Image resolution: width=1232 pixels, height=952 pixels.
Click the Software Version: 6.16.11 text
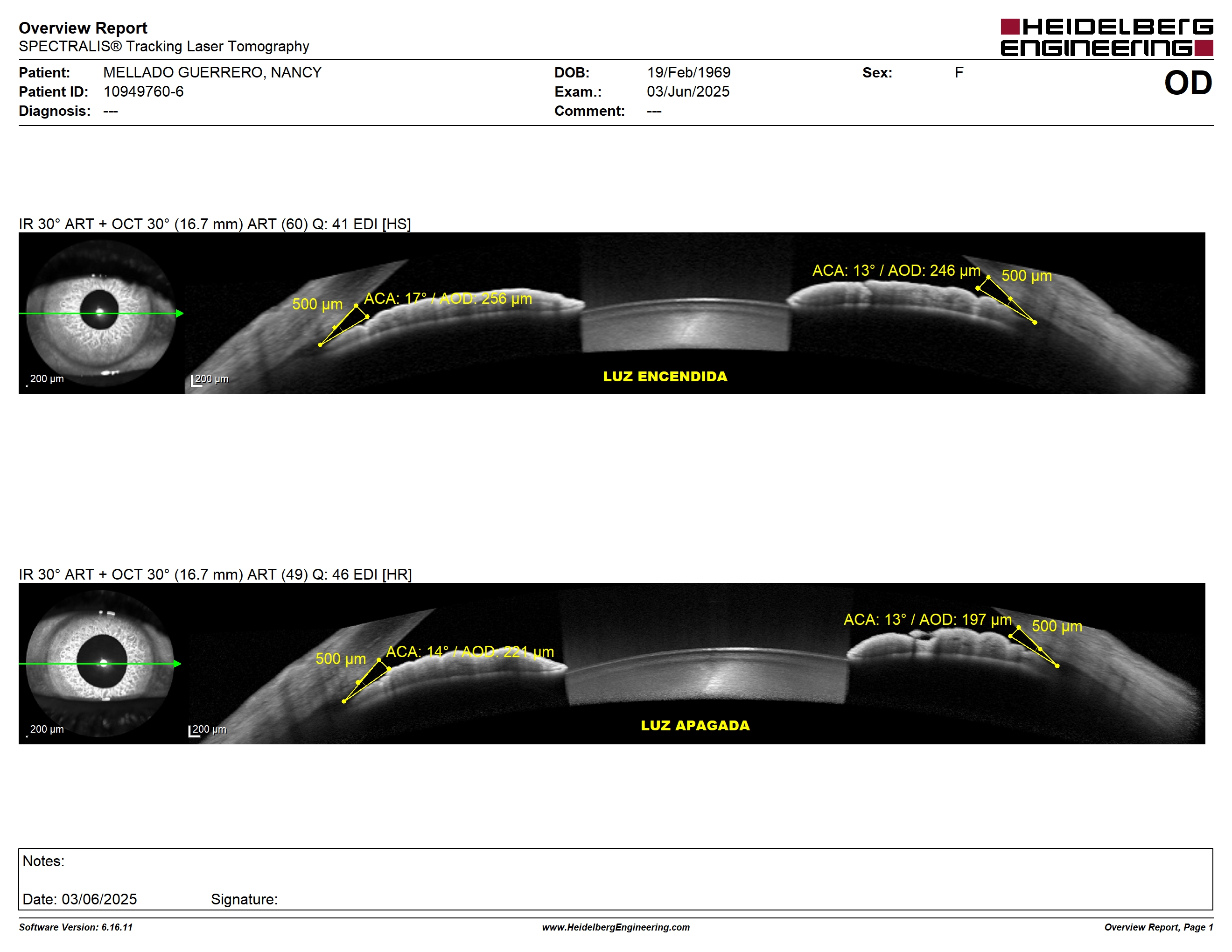pyautogui.click(x=76, y=927)
